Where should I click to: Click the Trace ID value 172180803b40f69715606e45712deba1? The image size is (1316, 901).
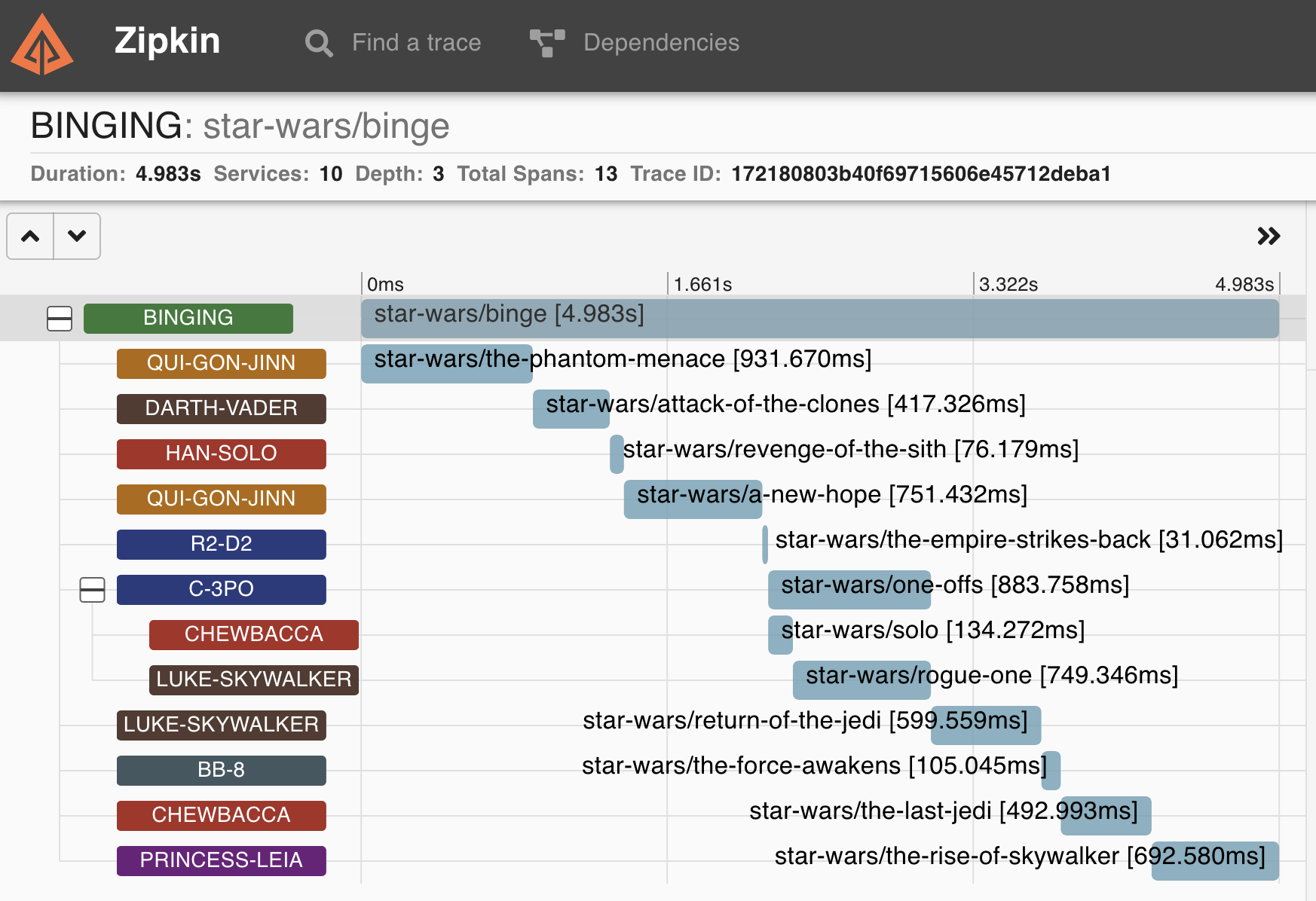coord(921,174)
